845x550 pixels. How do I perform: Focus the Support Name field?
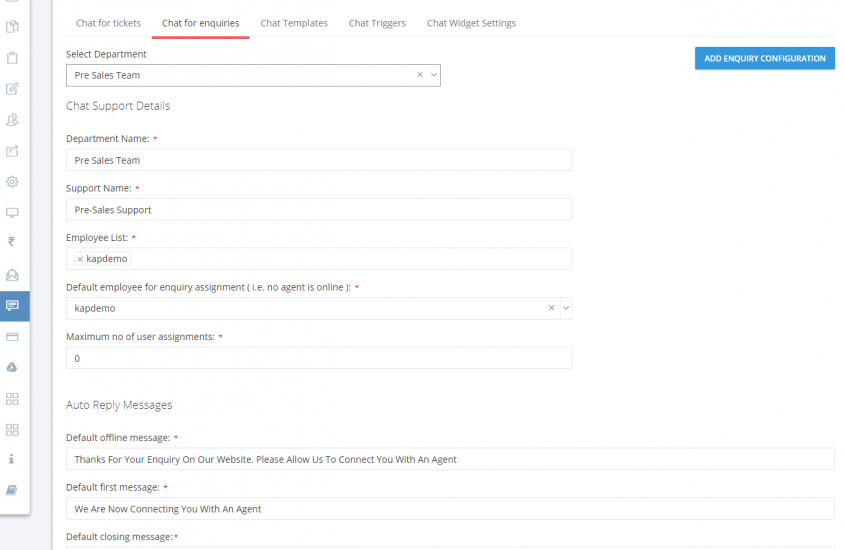pos(319,210)
